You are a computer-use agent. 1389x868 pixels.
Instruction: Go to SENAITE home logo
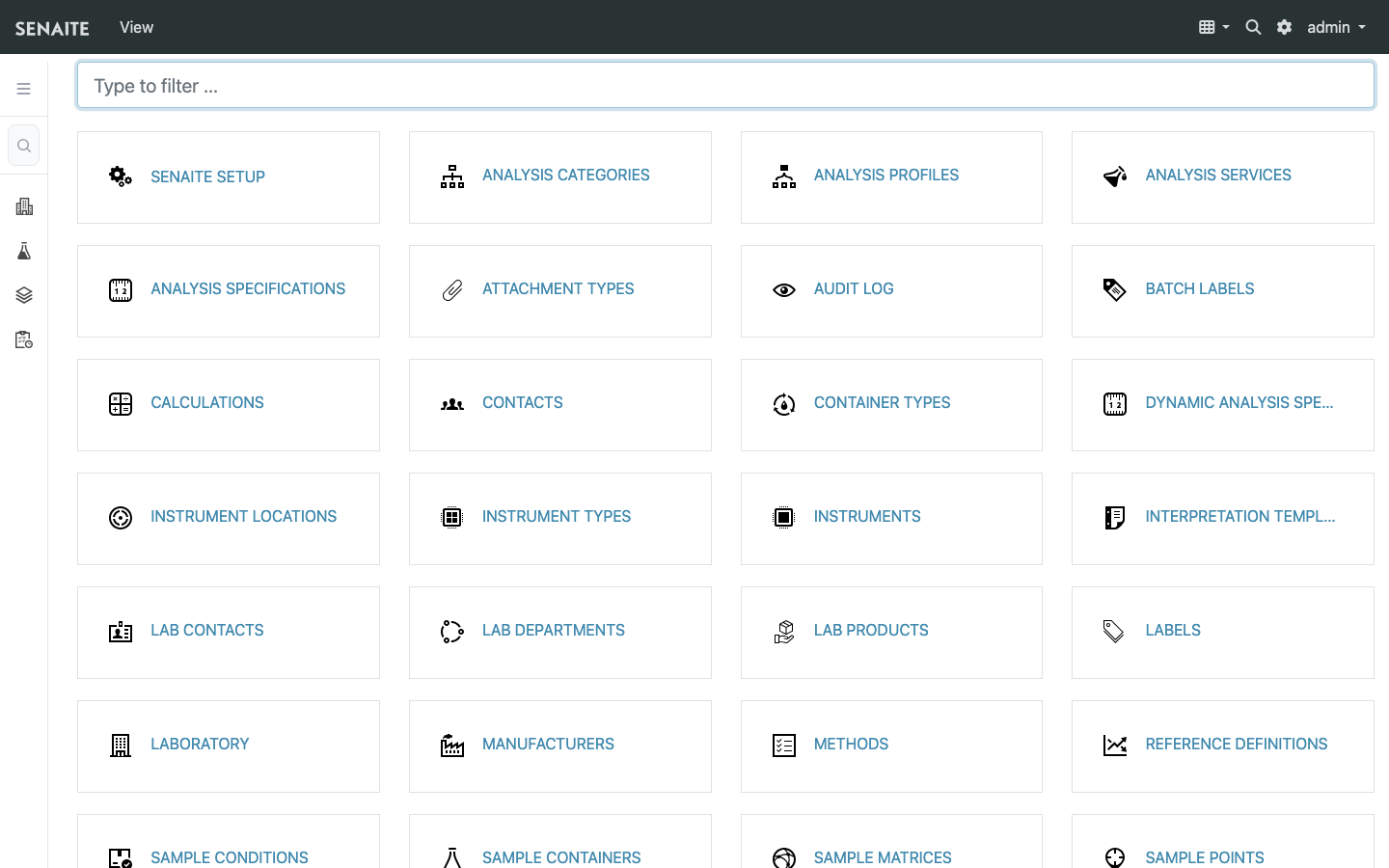click(x=52, y=28)
